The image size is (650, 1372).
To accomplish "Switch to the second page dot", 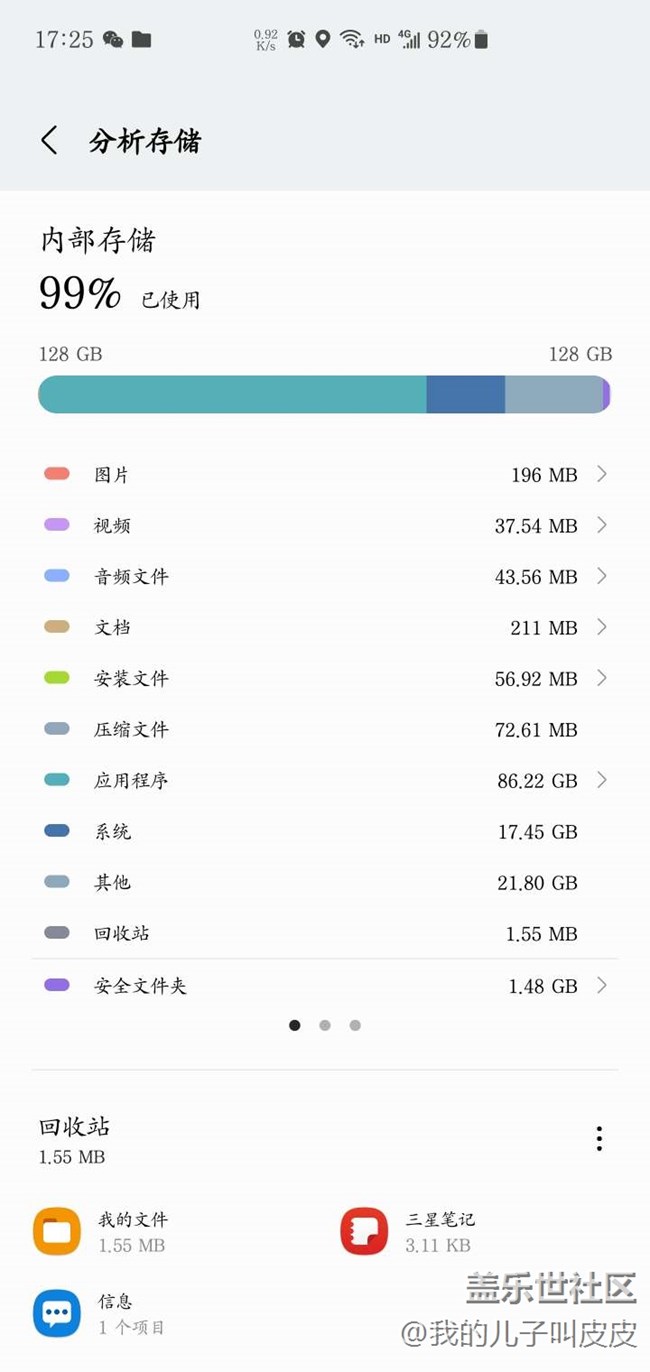I will coord(325,1025).
